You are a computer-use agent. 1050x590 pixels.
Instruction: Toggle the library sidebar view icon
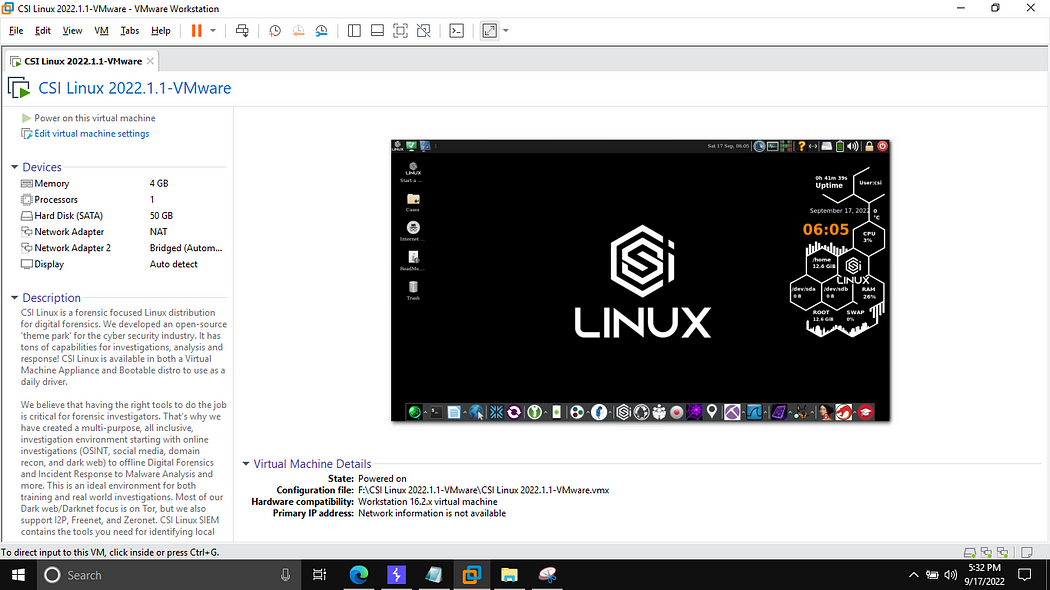point(354,31)
